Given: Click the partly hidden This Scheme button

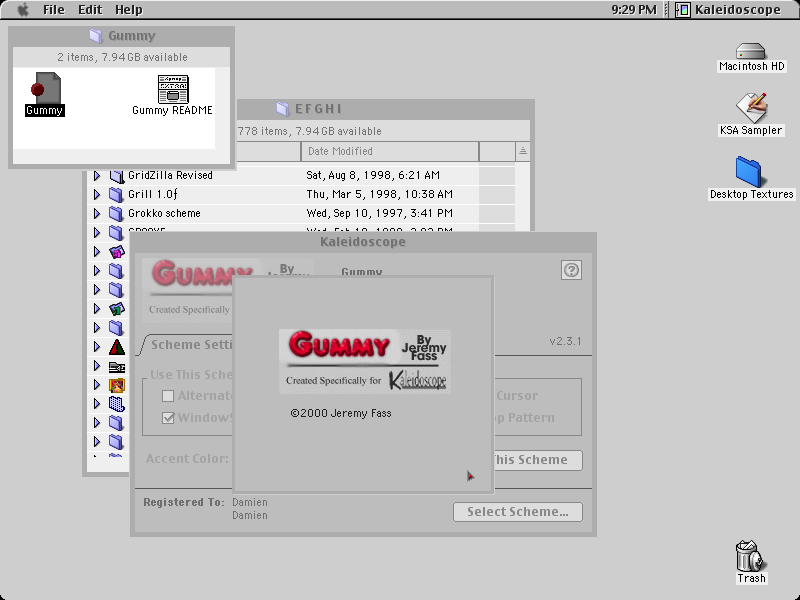Looking at the screenshot, I should point(538,460).
